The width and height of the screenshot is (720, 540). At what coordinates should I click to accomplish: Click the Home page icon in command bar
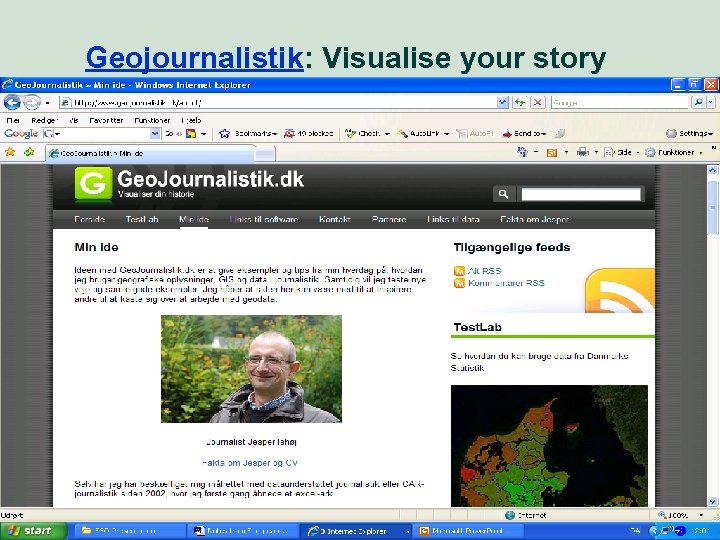pyautogui.click(x=522, y=152)
